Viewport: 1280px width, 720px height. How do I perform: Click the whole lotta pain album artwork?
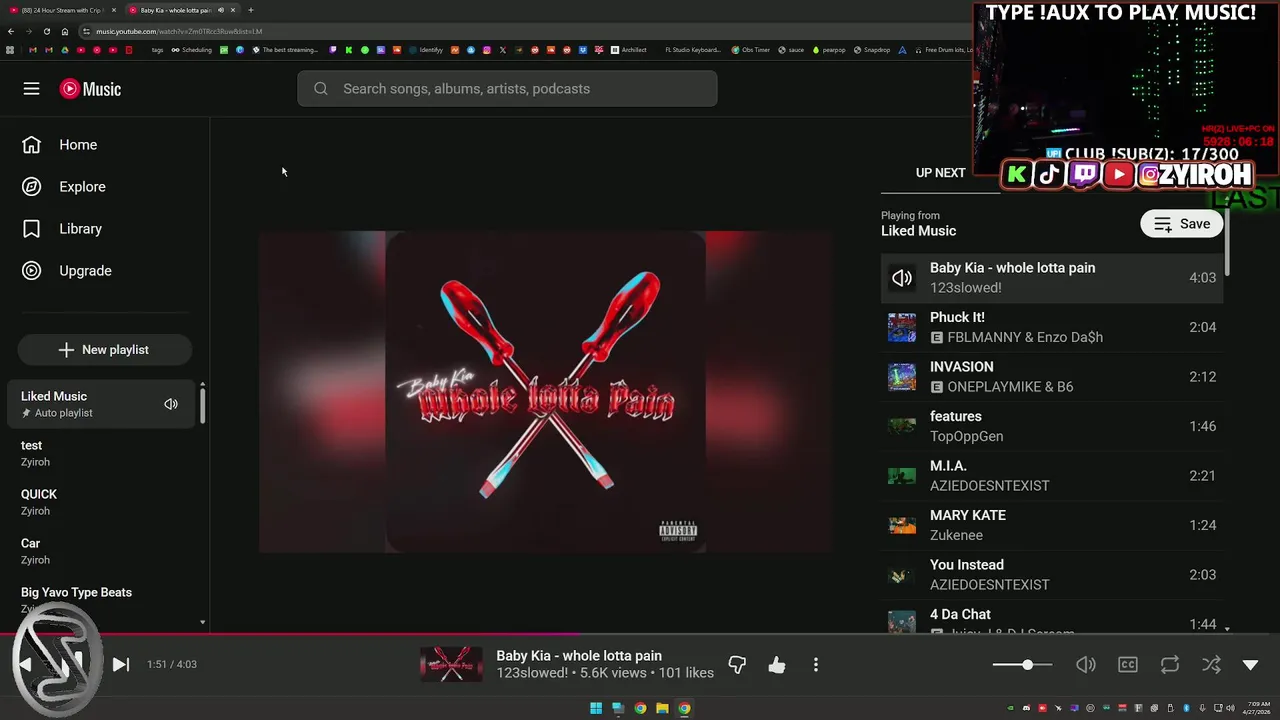(546, 392)
